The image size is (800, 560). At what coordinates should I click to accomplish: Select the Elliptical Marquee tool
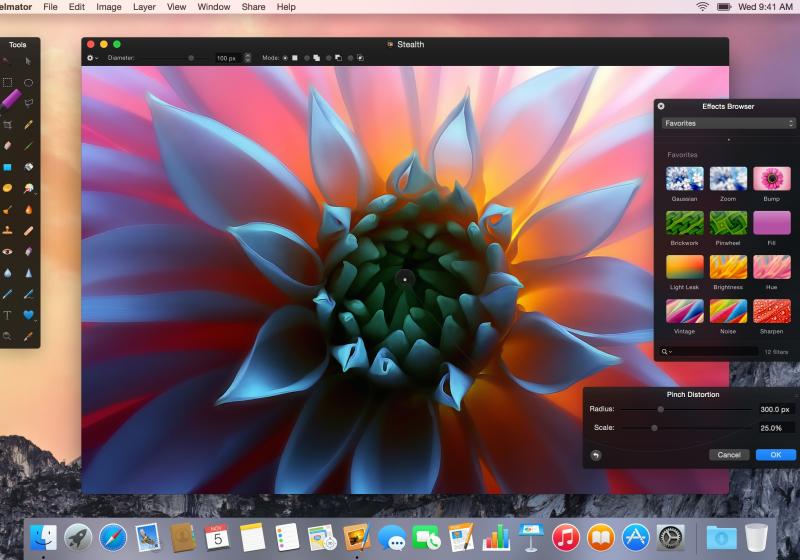(29, 82)
